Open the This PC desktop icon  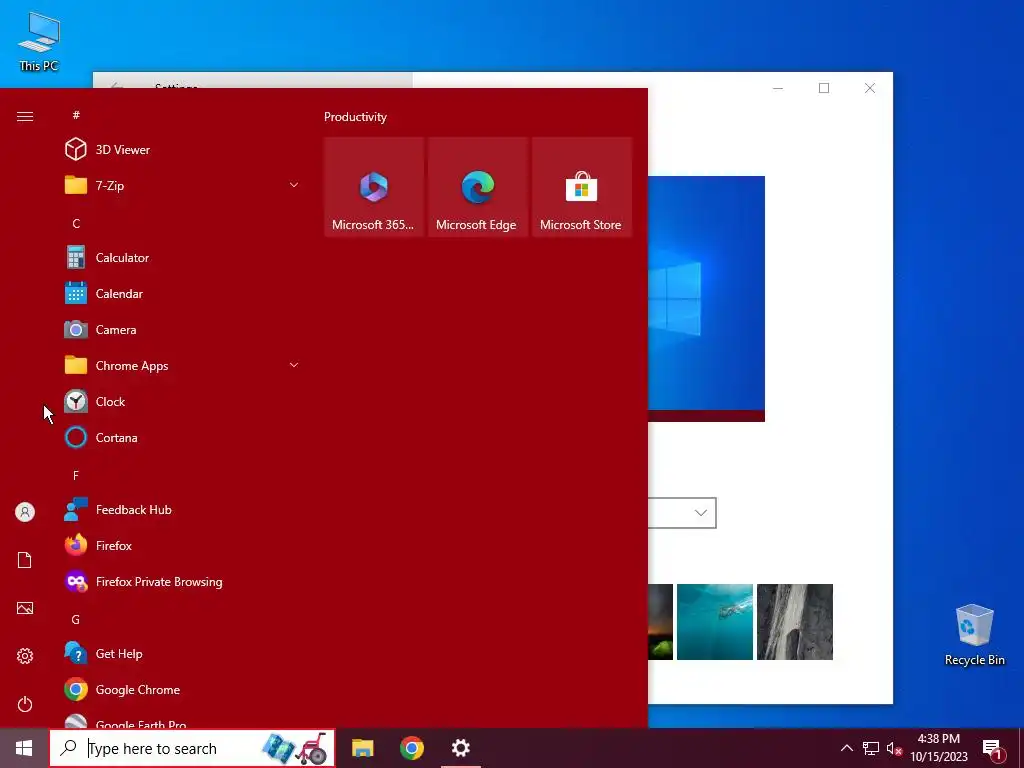pyautogui.click(x=39, y=42)
